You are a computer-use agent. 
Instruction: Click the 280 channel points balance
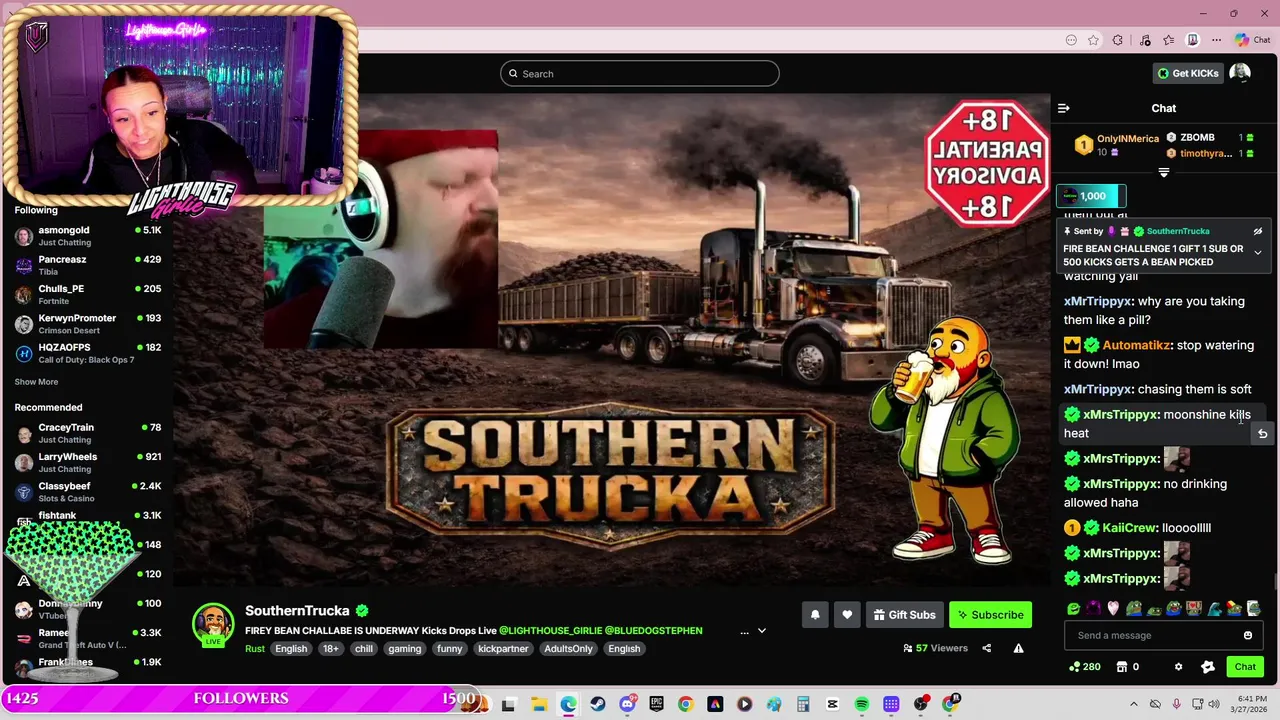pyautogui.click(x=1085, y=667)
